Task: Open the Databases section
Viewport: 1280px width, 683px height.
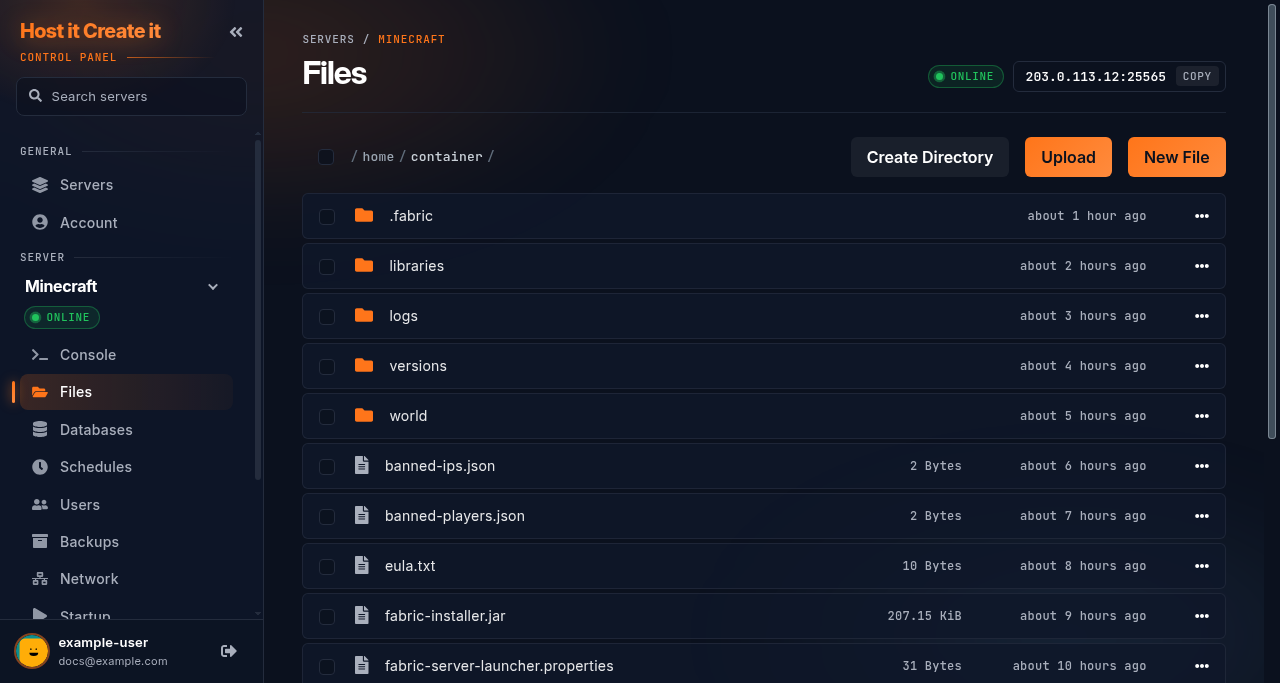Action: [126, 429]
